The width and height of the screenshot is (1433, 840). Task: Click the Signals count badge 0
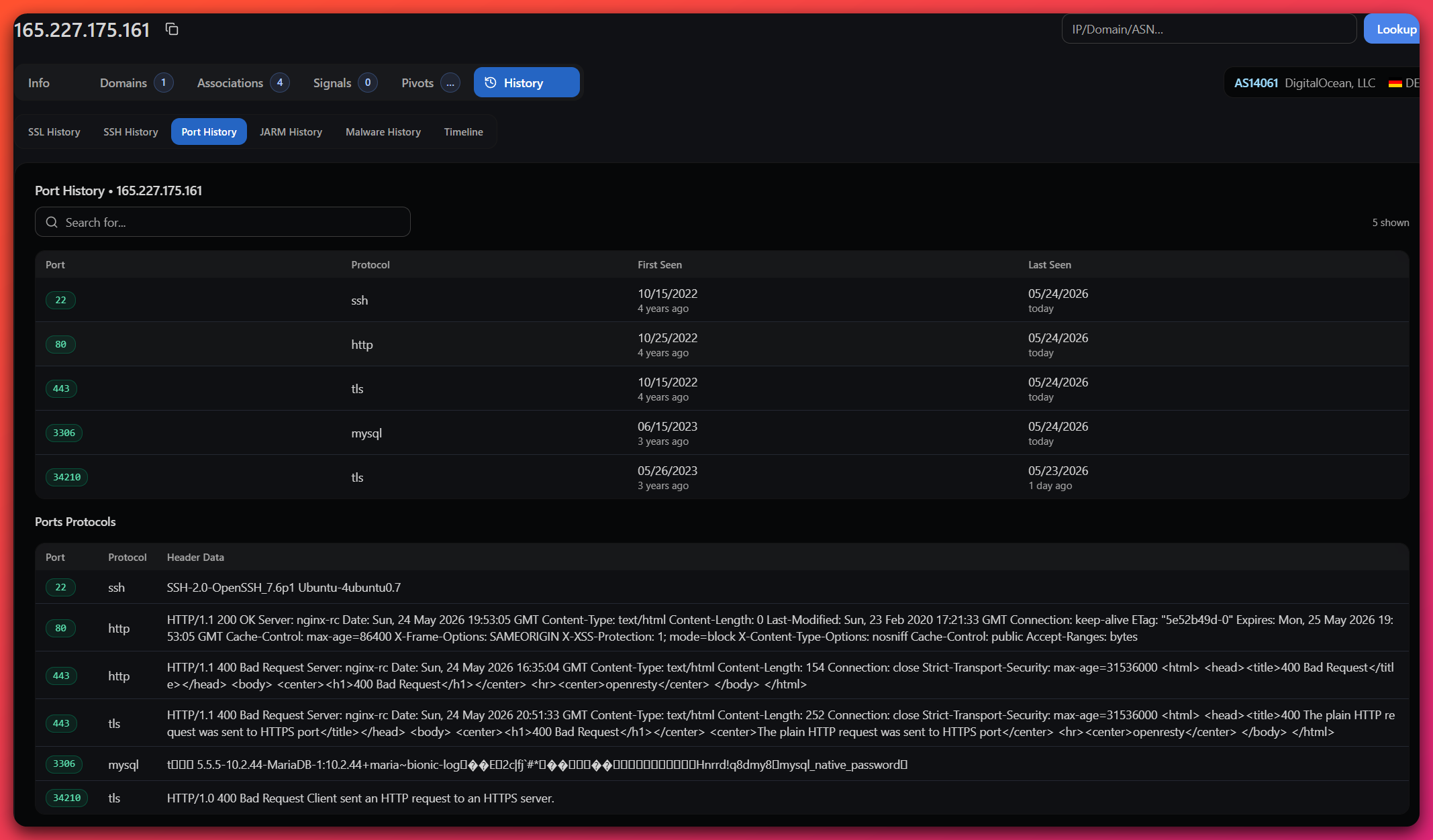click(x=368, y=83)
